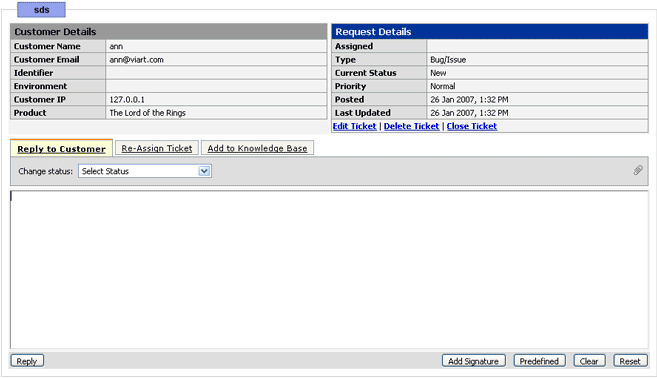This screenshot has width=657, height=378.
Task: Click the Edit Ticket link
Action: pos(354,126)
